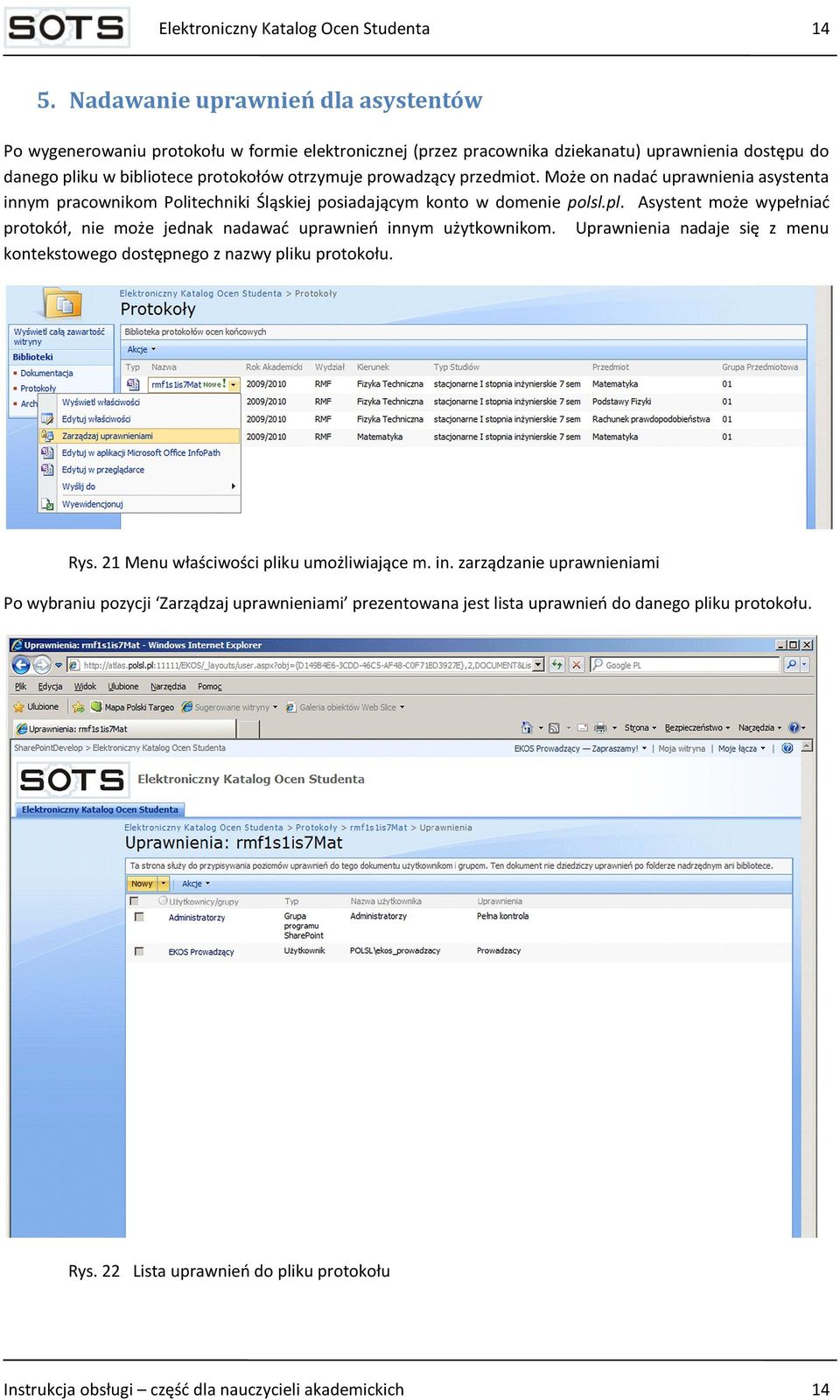Viewport: 840px width, 1400px height.
Task: Click the RSS feeds icon in IE
Action: pyautogui.click(x=554, y=728)
